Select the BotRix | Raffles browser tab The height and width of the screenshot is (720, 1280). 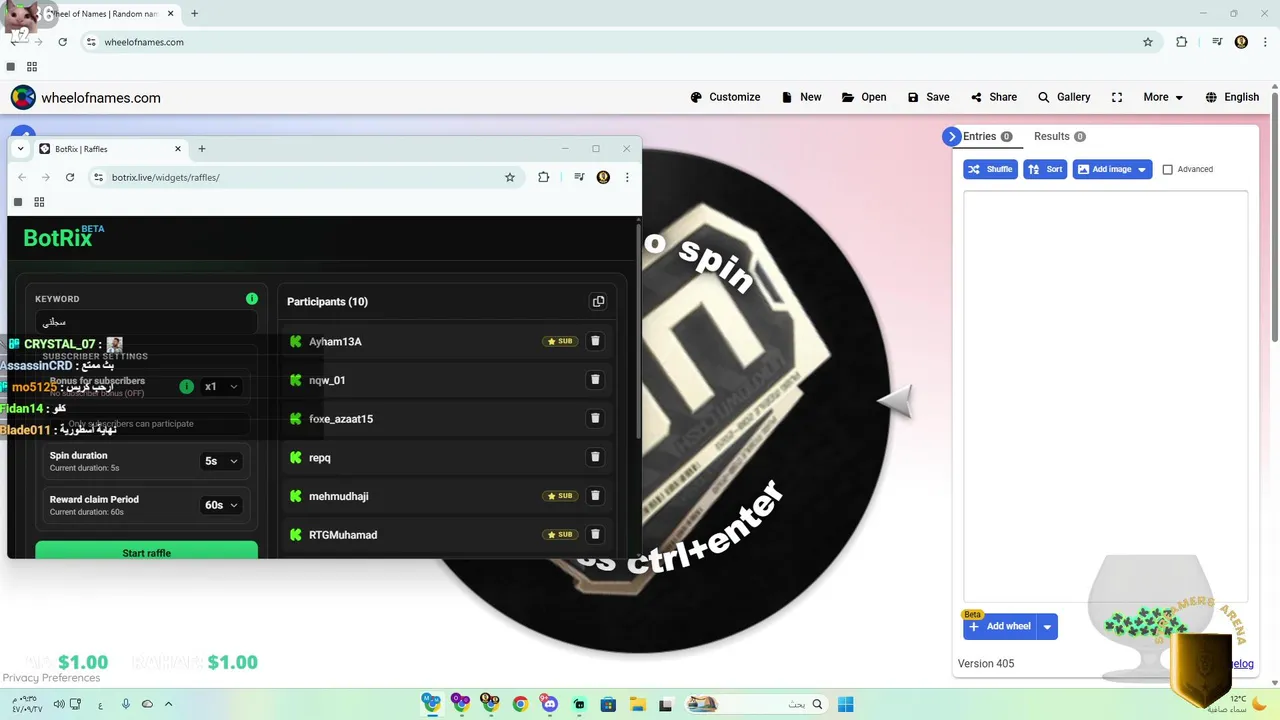coord(110,149)
